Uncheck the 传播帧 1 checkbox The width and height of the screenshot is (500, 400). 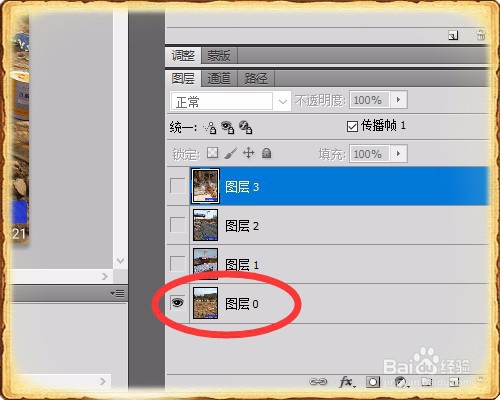coord(352,127)
